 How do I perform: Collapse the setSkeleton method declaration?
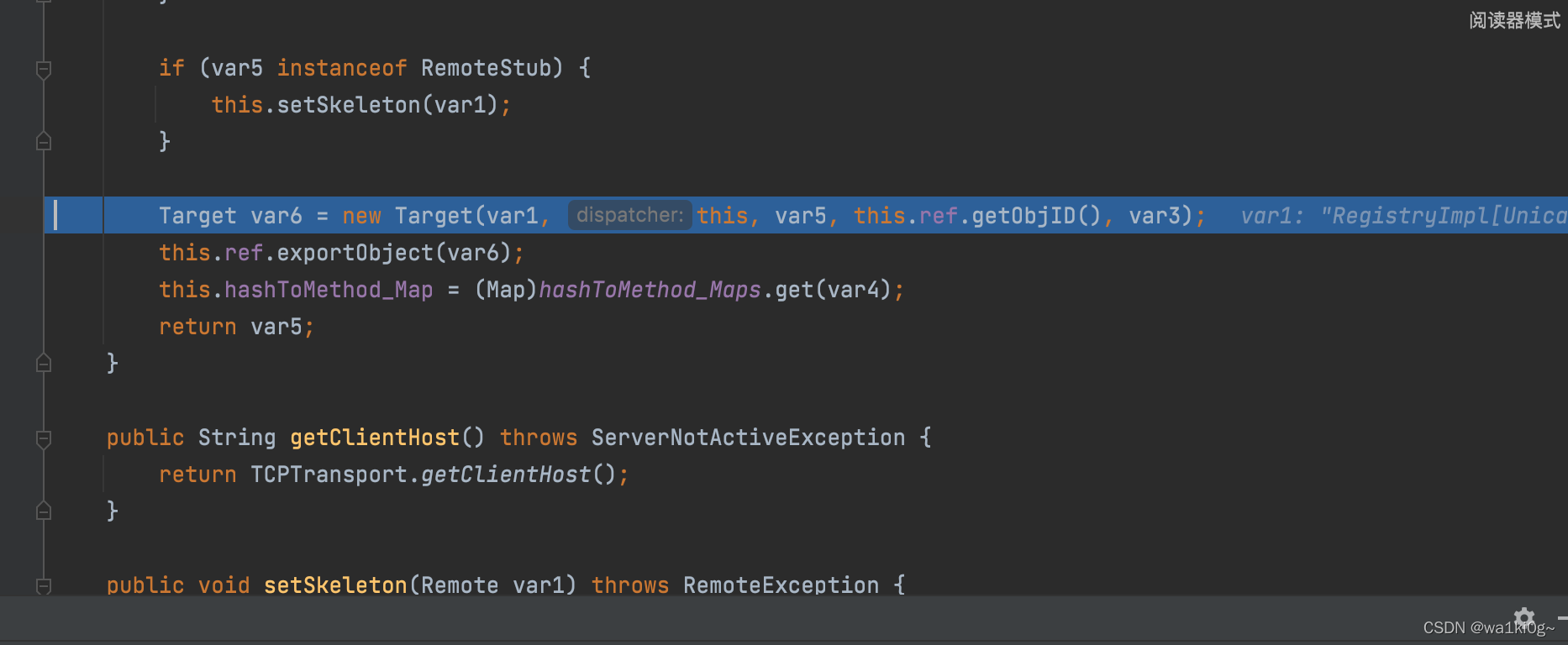(45, 586)
